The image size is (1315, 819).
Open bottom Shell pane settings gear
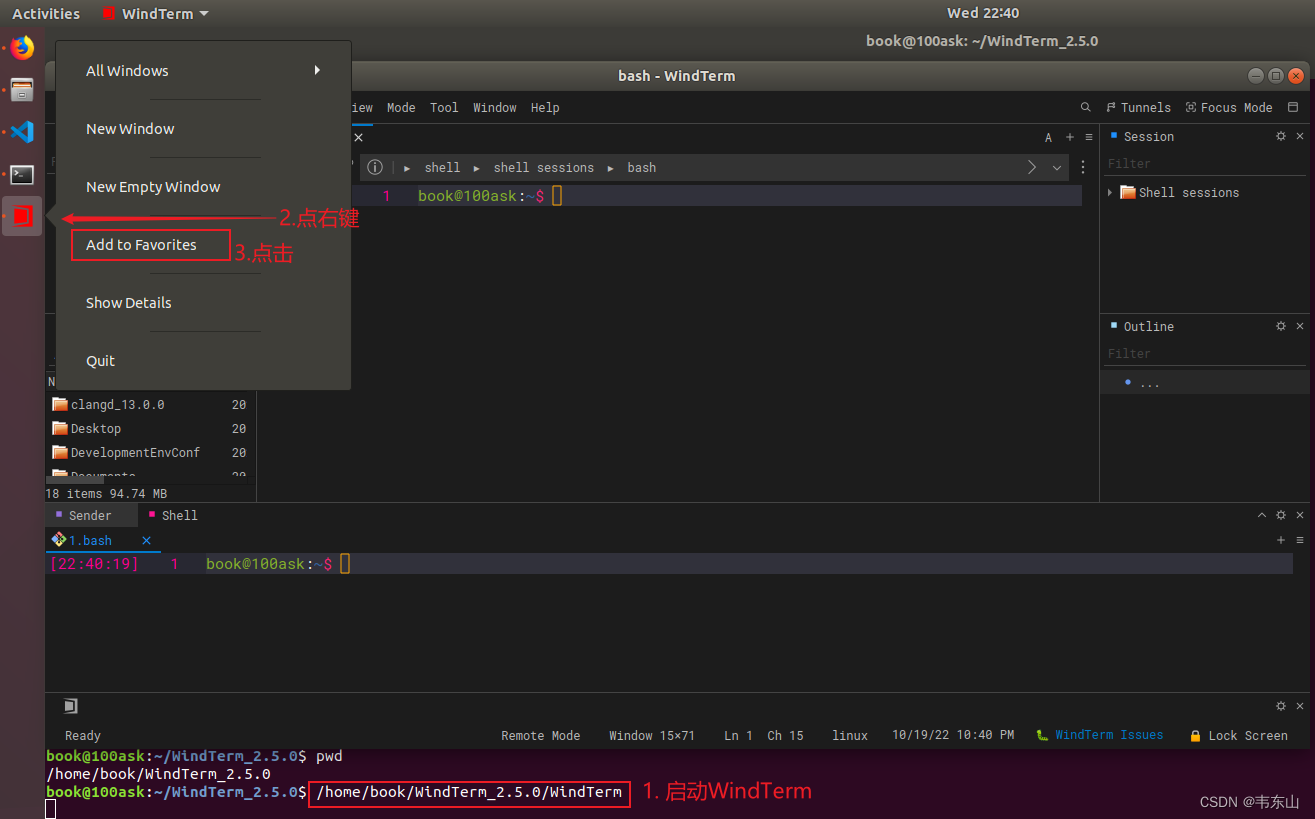point(1281,515)
